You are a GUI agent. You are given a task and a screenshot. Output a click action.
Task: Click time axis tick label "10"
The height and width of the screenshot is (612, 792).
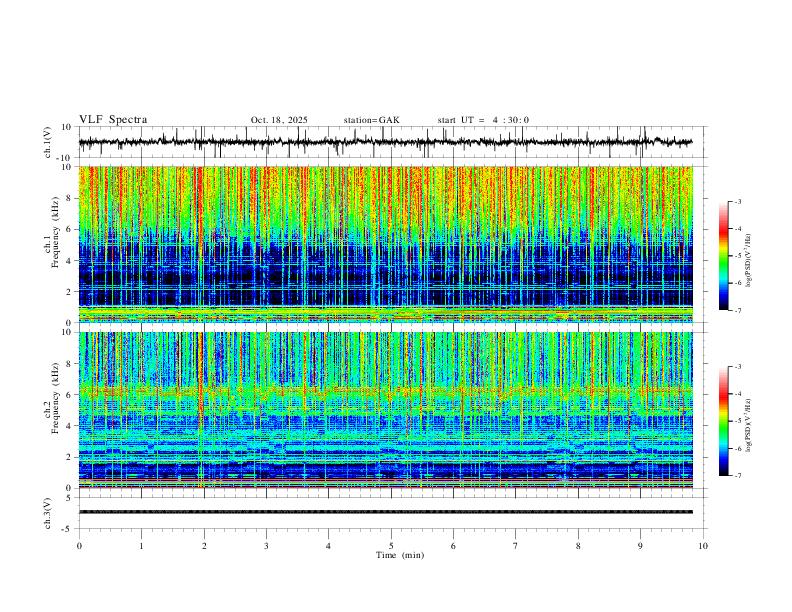coord(703,546)
